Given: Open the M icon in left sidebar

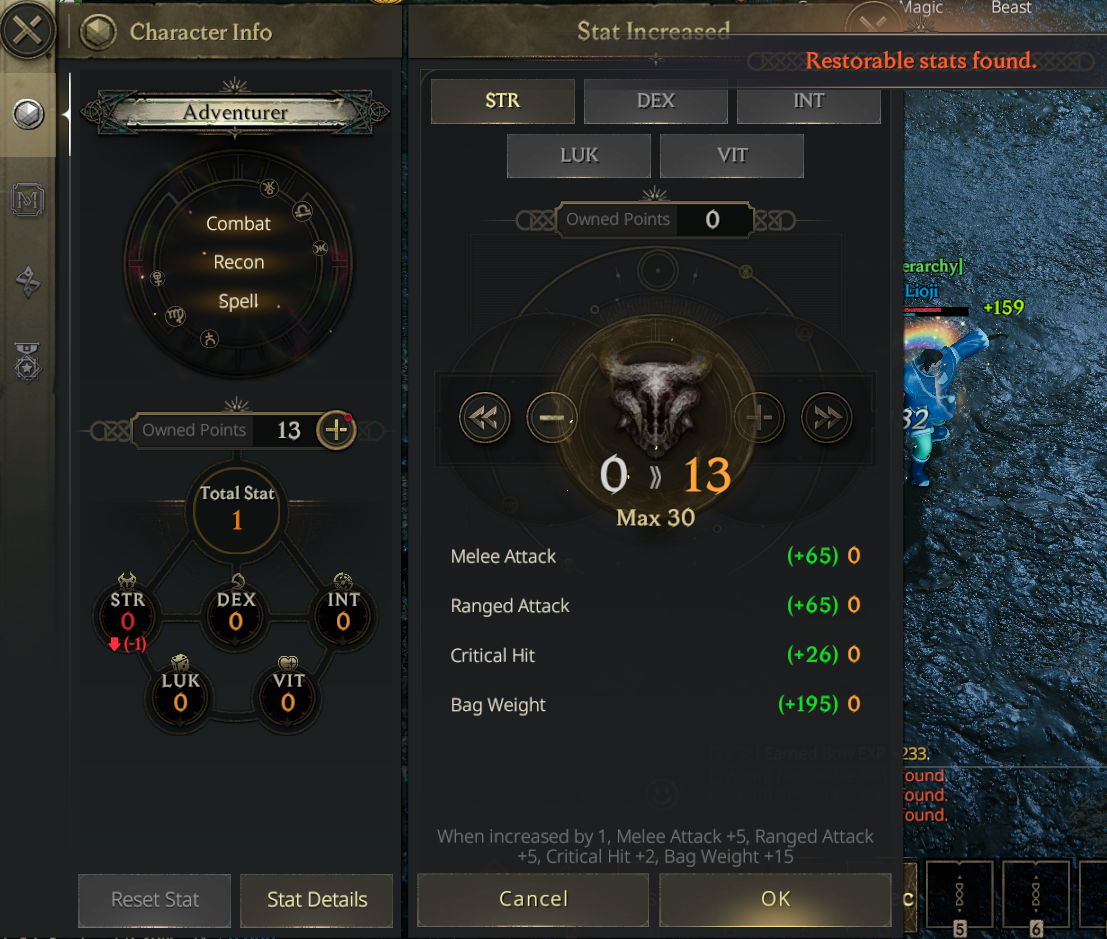Looking at the screenshot, I should tap(28, 200).
